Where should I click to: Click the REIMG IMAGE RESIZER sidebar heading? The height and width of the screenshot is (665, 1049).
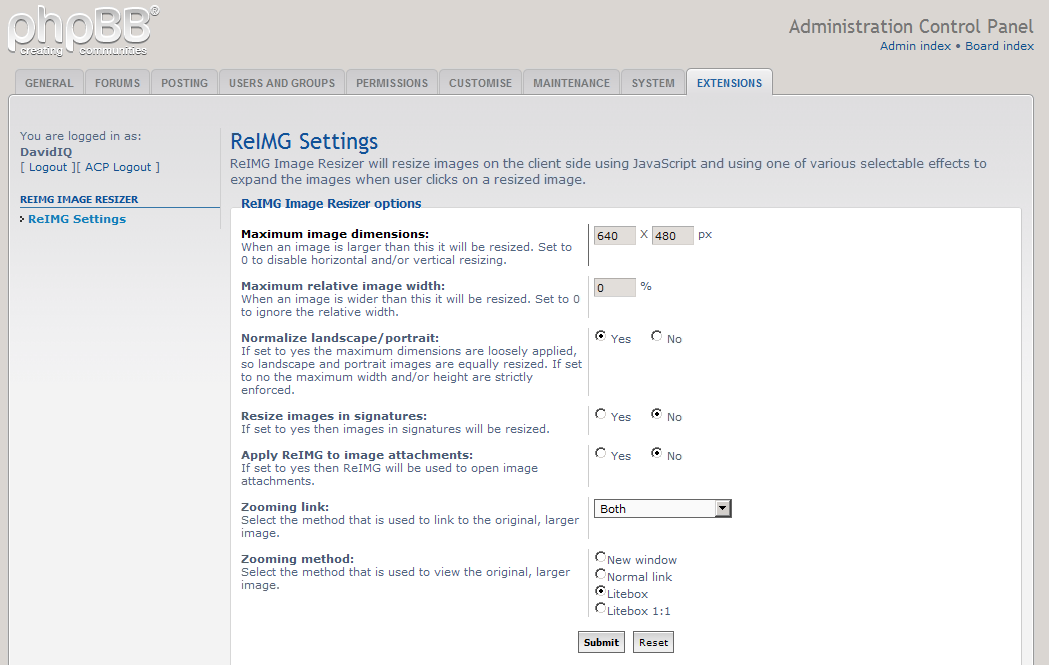point(79,199)
